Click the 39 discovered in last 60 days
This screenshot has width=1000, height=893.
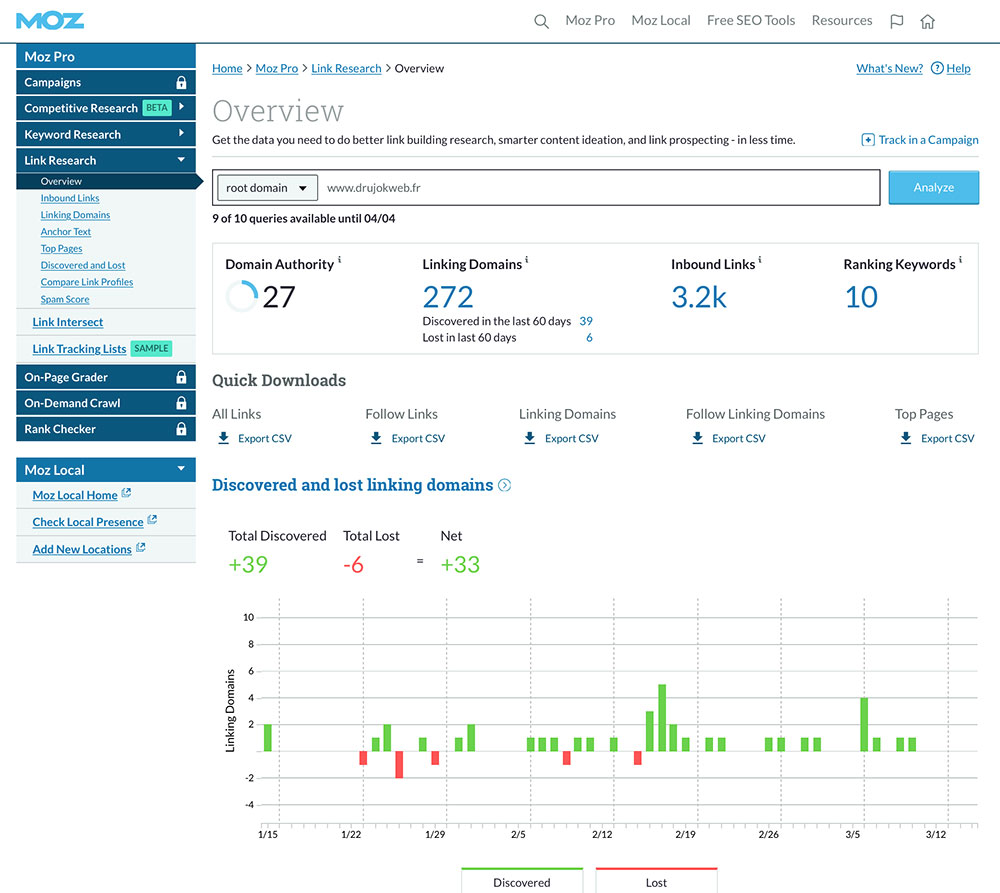[x=586, y=321]
